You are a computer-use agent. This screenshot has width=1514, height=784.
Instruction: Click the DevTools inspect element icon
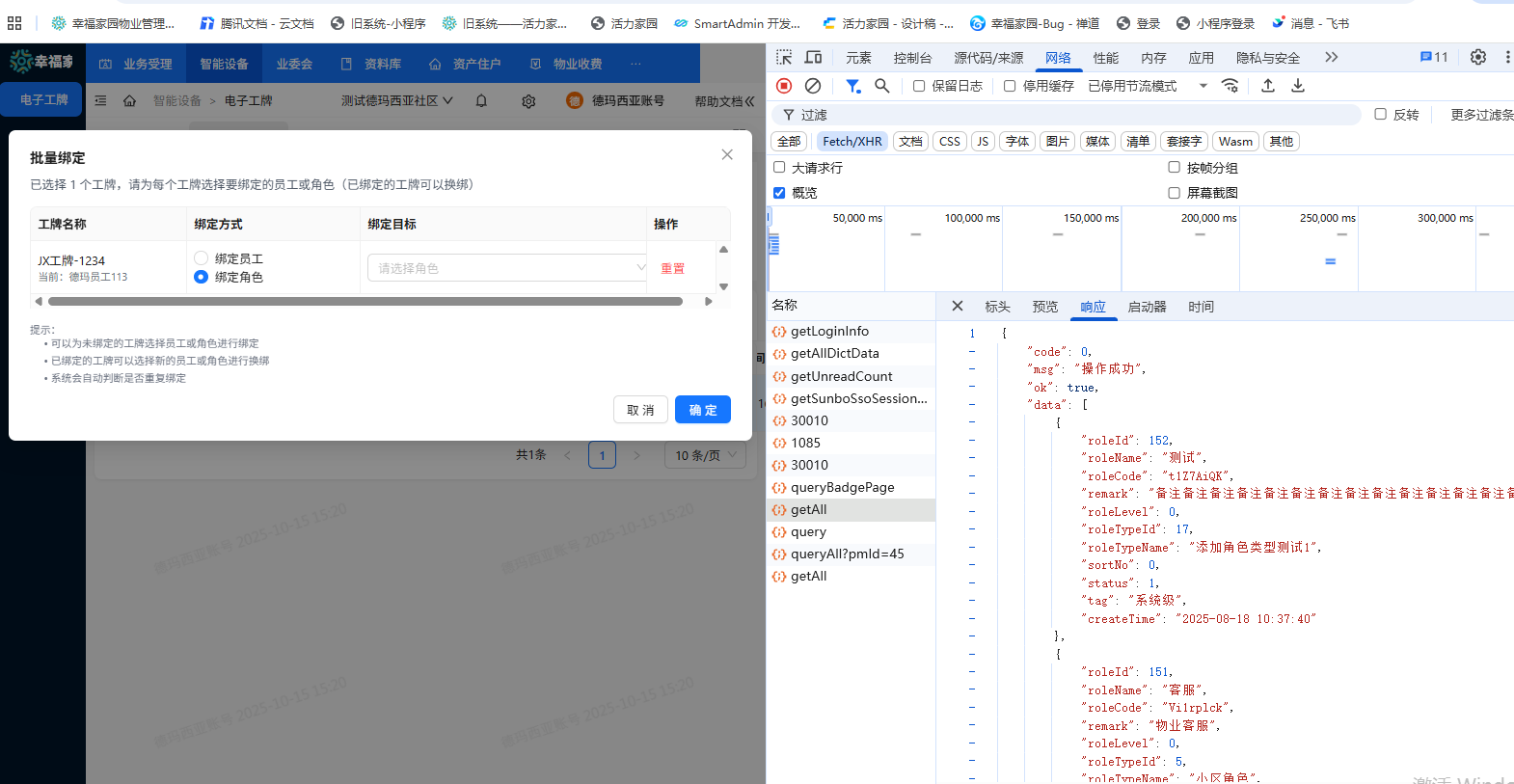[x=784, y=58]
